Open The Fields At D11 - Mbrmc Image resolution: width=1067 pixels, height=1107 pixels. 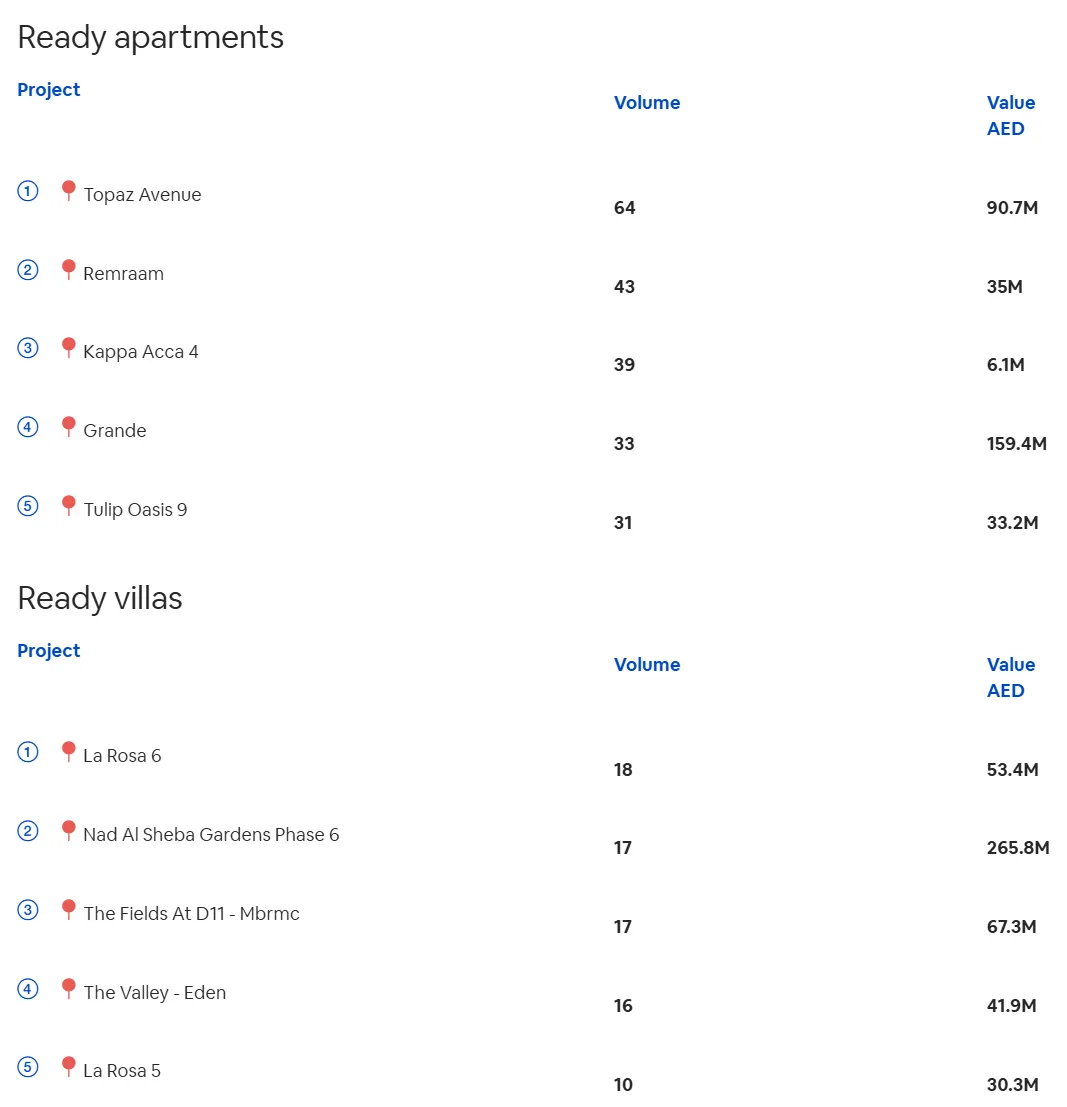pyautogui.click(x=191, y=914)
